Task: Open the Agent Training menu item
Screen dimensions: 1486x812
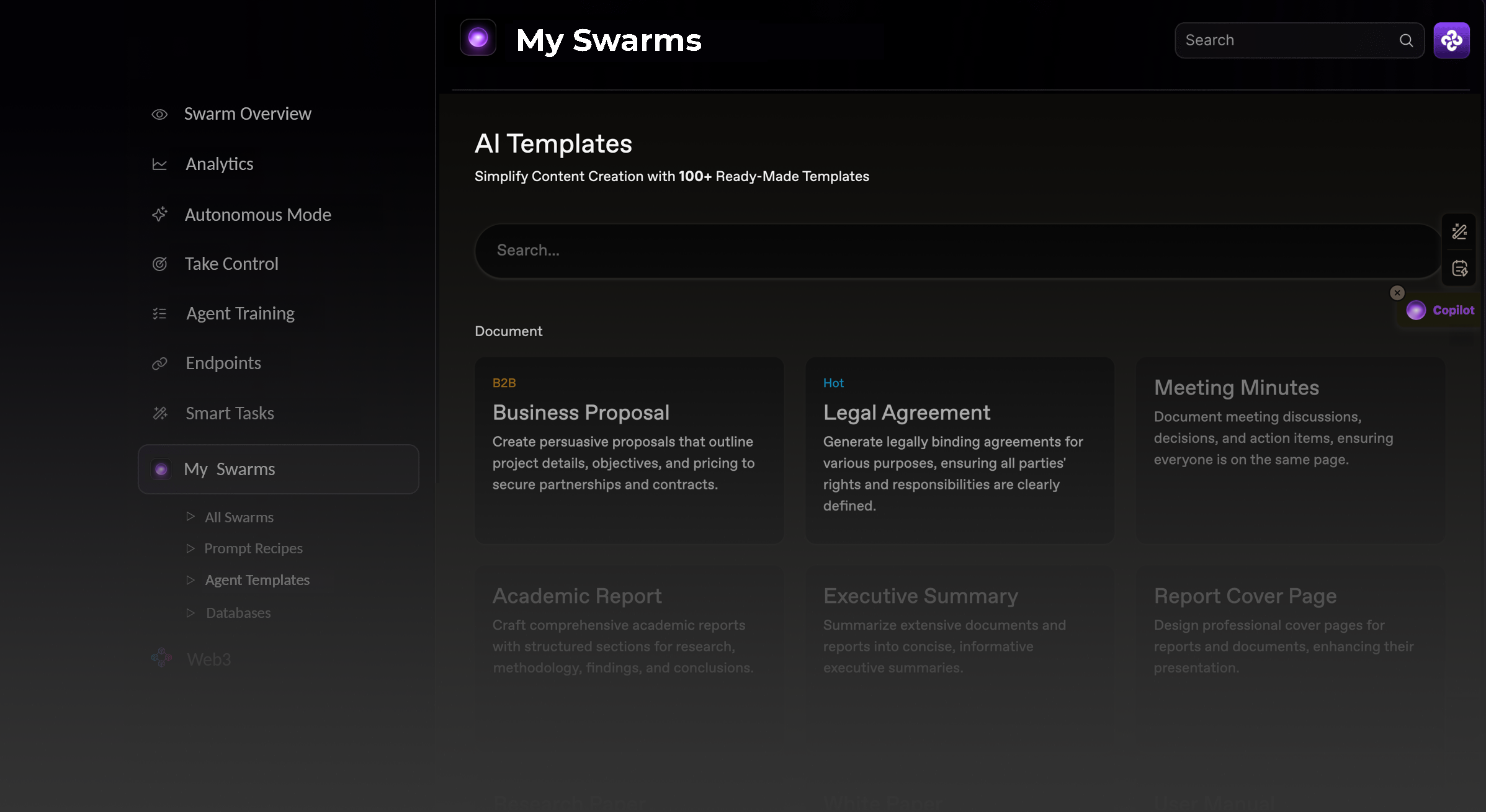Action: [x=240, y=313]
